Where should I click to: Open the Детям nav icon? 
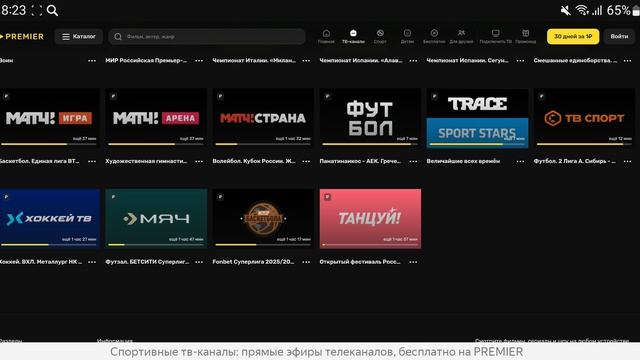(407, 36)
